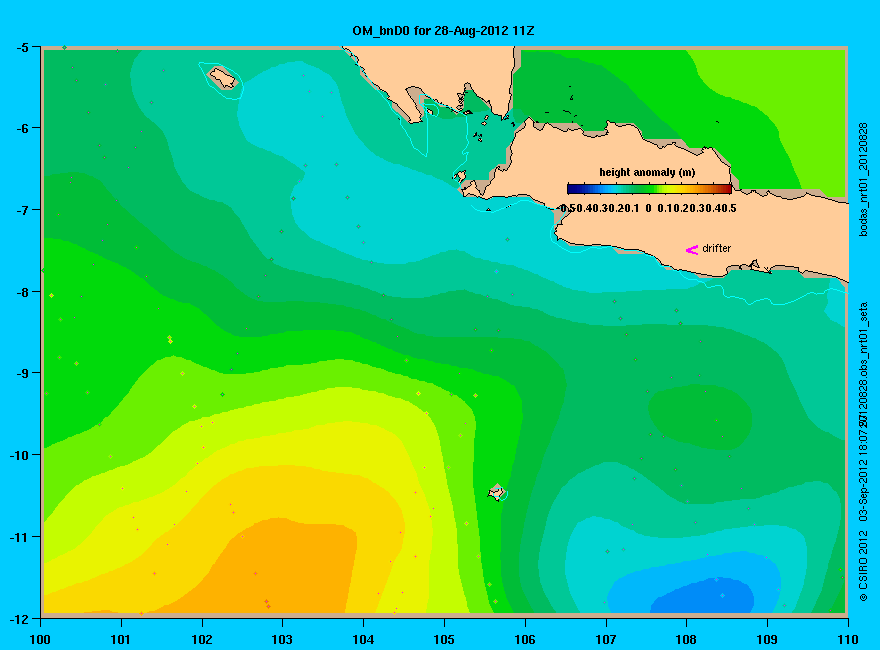Click the '-6' latitude axis label

(x=22, y=129)
